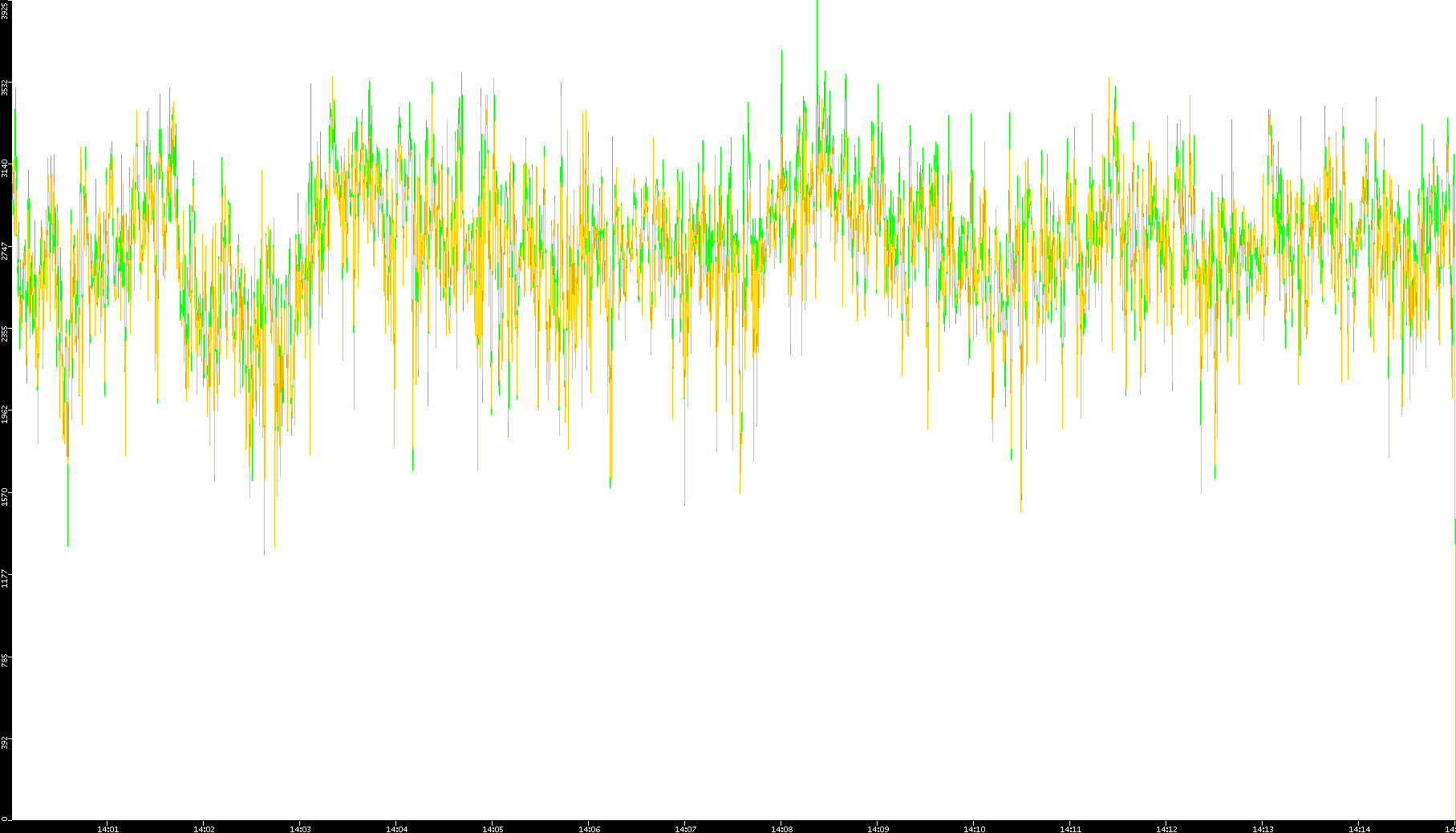
Task: Click the 3925 value on vertical axis
Action: pos(5,10)
